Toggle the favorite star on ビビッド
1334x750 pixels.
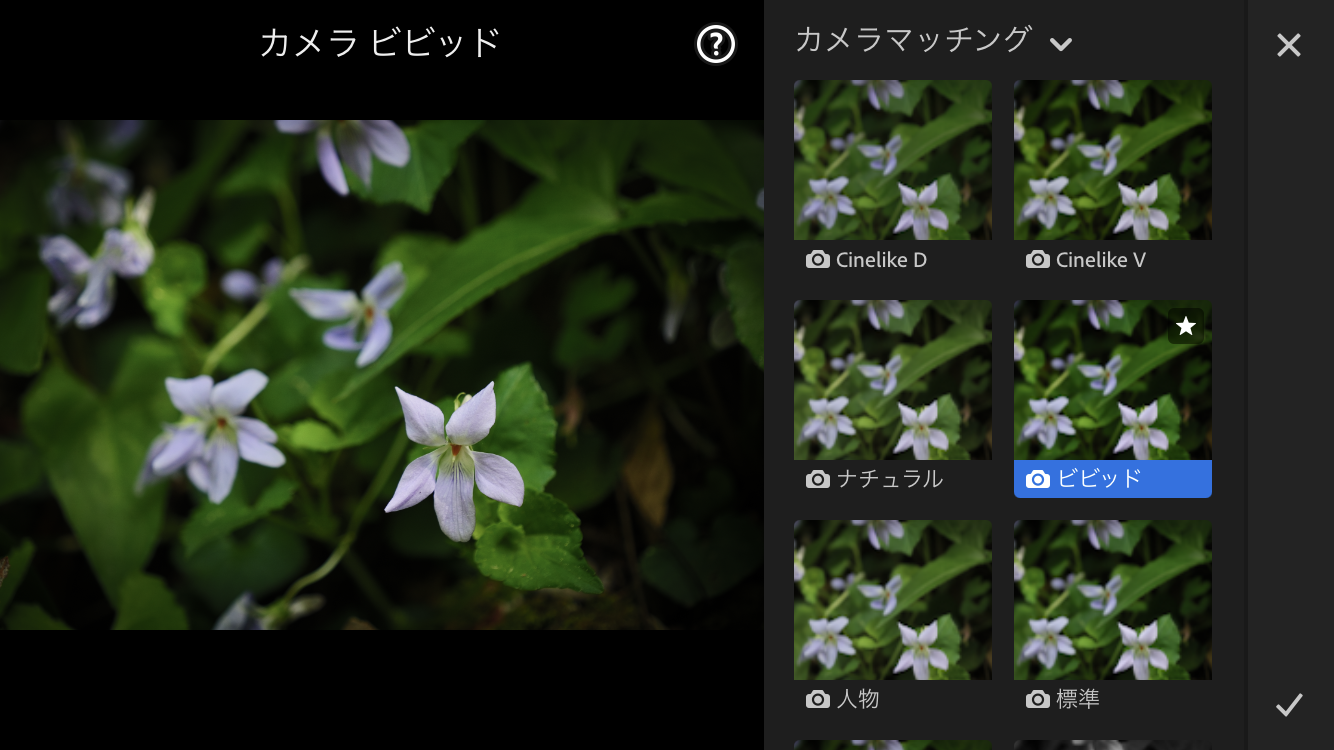[1186, 326]
